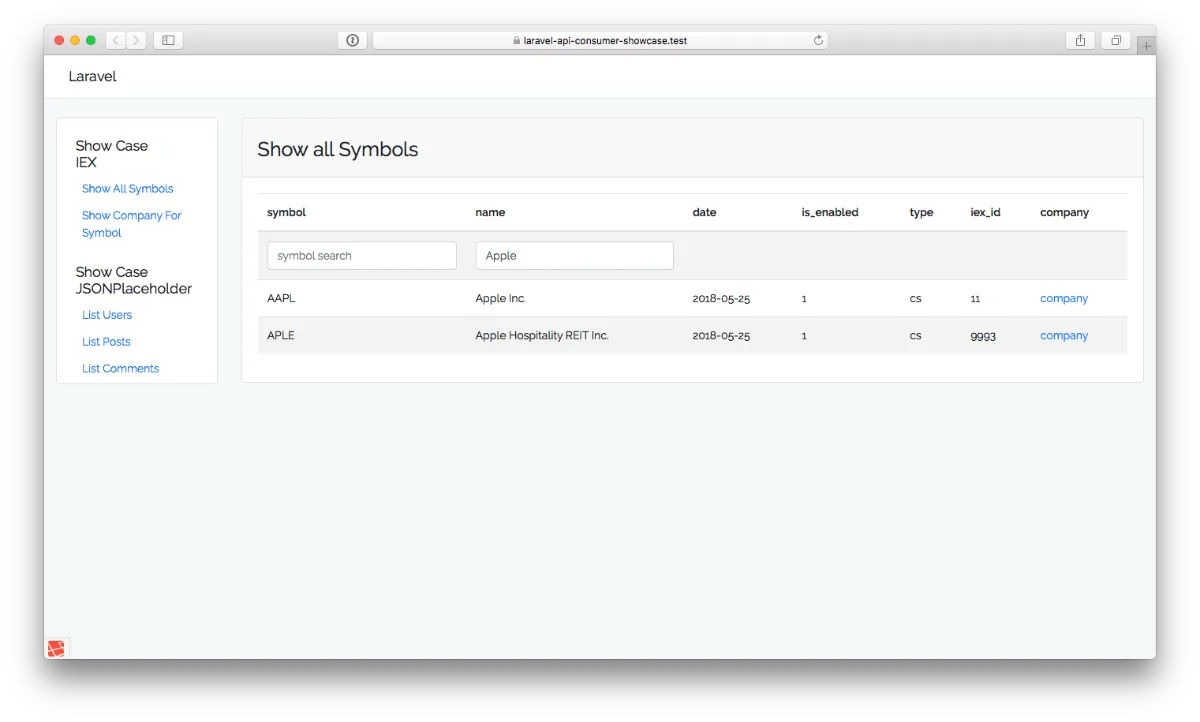Viewport: 1200px width, 722px height.
Task: Open a new tab with the plus button
Action: pos(1146,44)
